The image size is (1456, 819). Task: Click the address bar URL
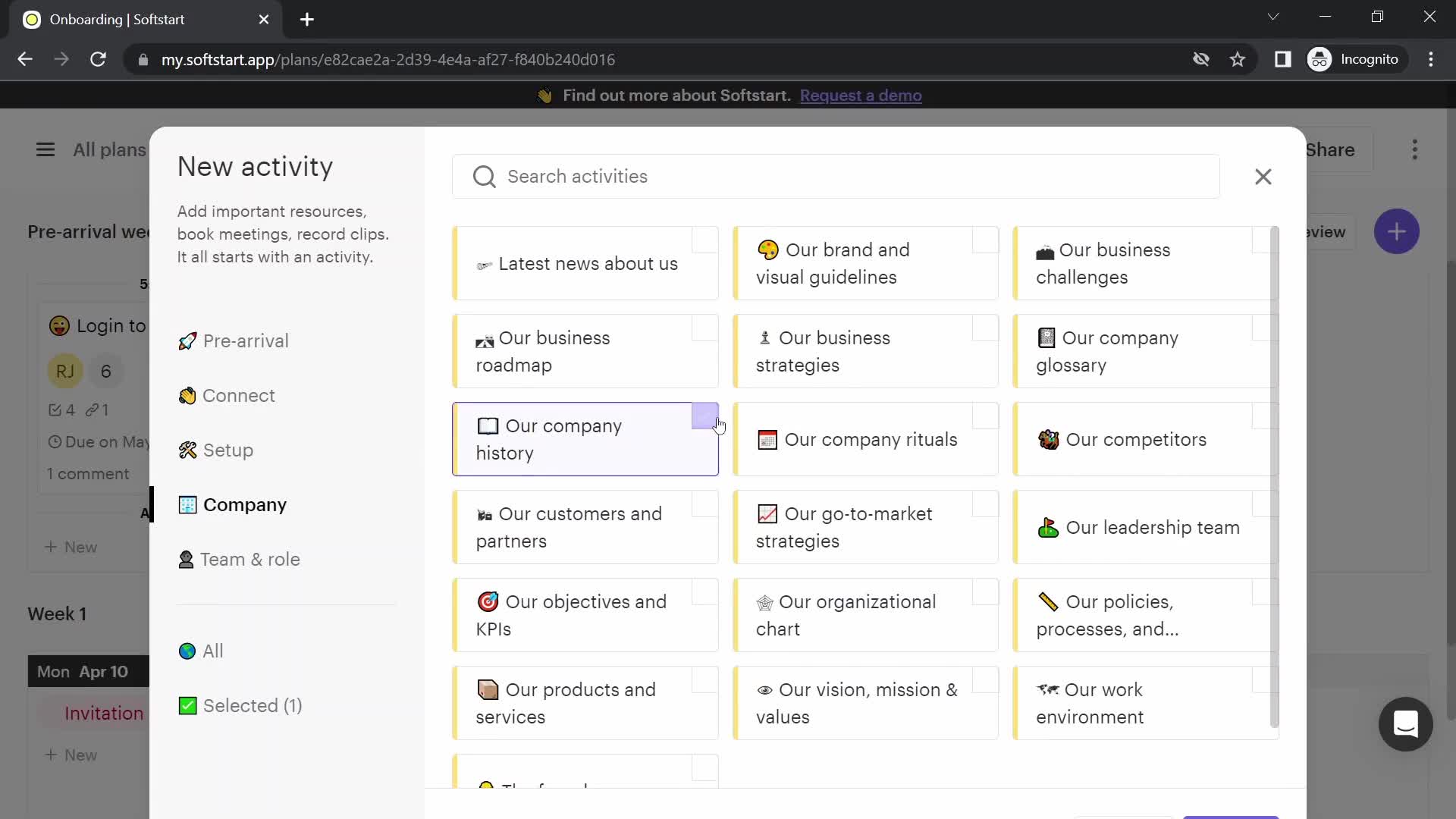click(x=388, y=60)
